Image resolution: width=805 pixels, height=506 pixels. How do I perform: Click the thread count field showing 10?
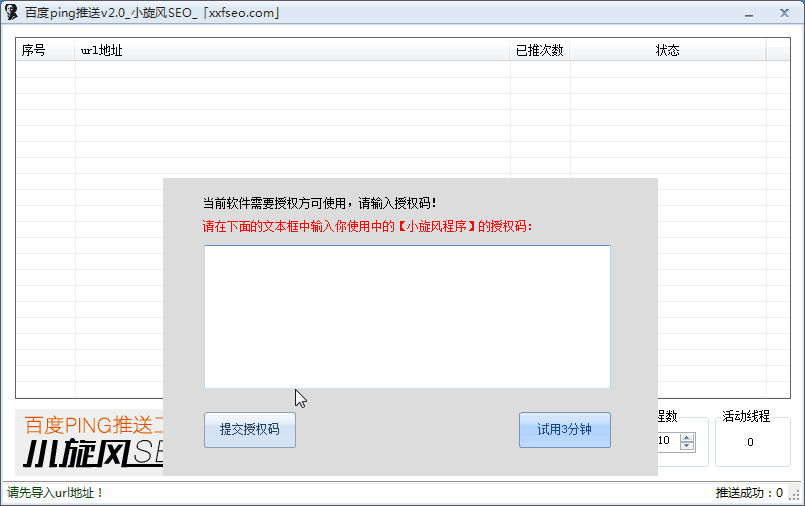pos(668,441)
